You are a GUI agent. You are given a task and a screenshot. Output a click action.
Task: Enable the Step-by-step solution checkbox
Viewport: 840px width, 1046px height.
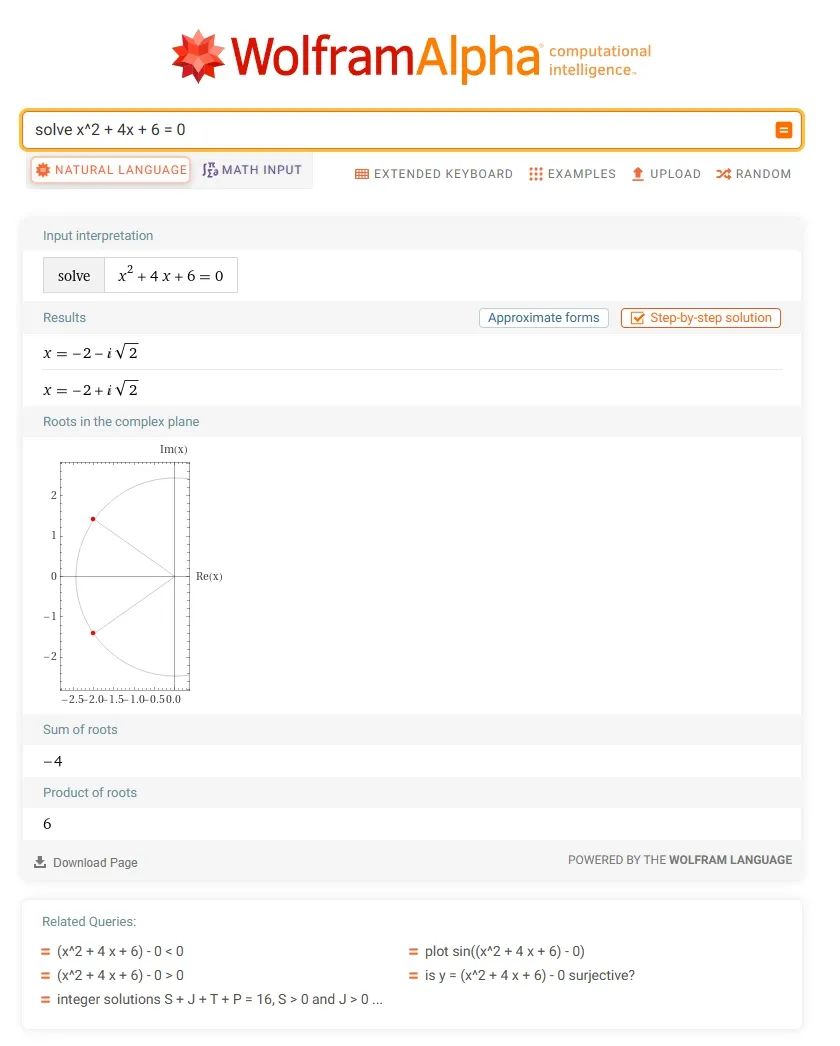638,317
